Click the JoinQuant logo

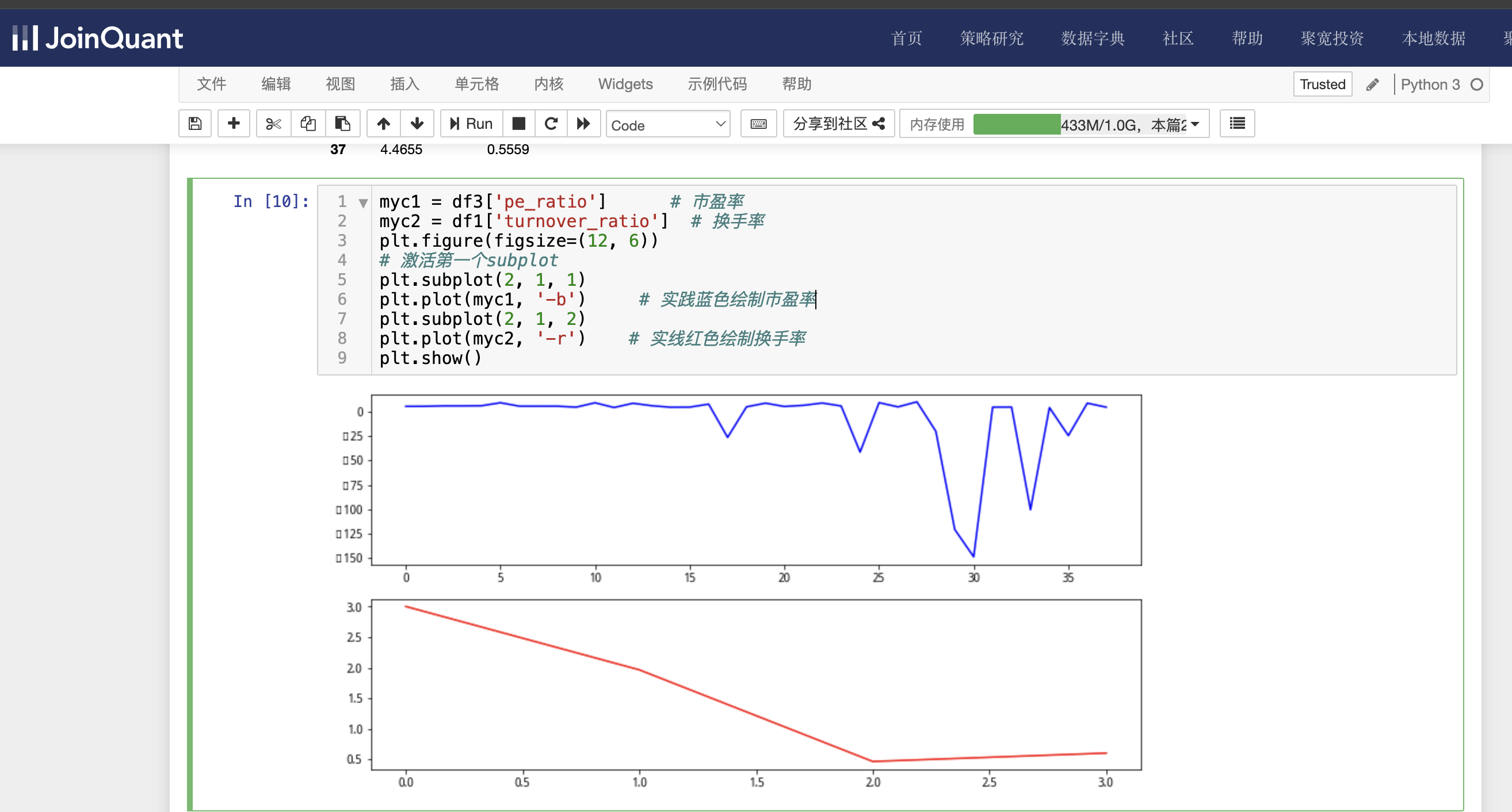point(97,38)
